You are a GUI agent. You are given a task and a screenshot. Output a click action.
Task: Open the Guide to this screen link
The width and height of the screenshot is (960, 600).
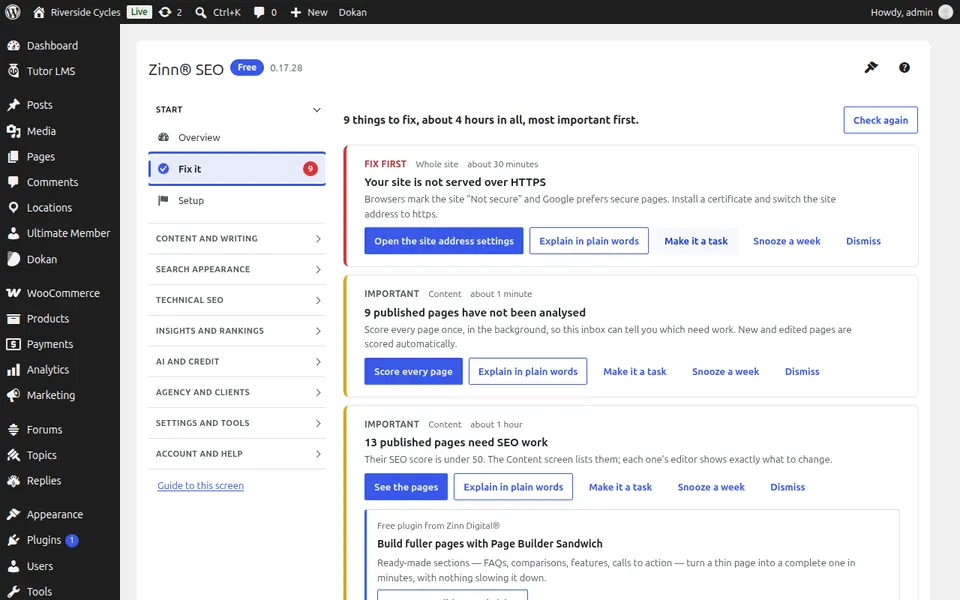(x=200, y=485)
